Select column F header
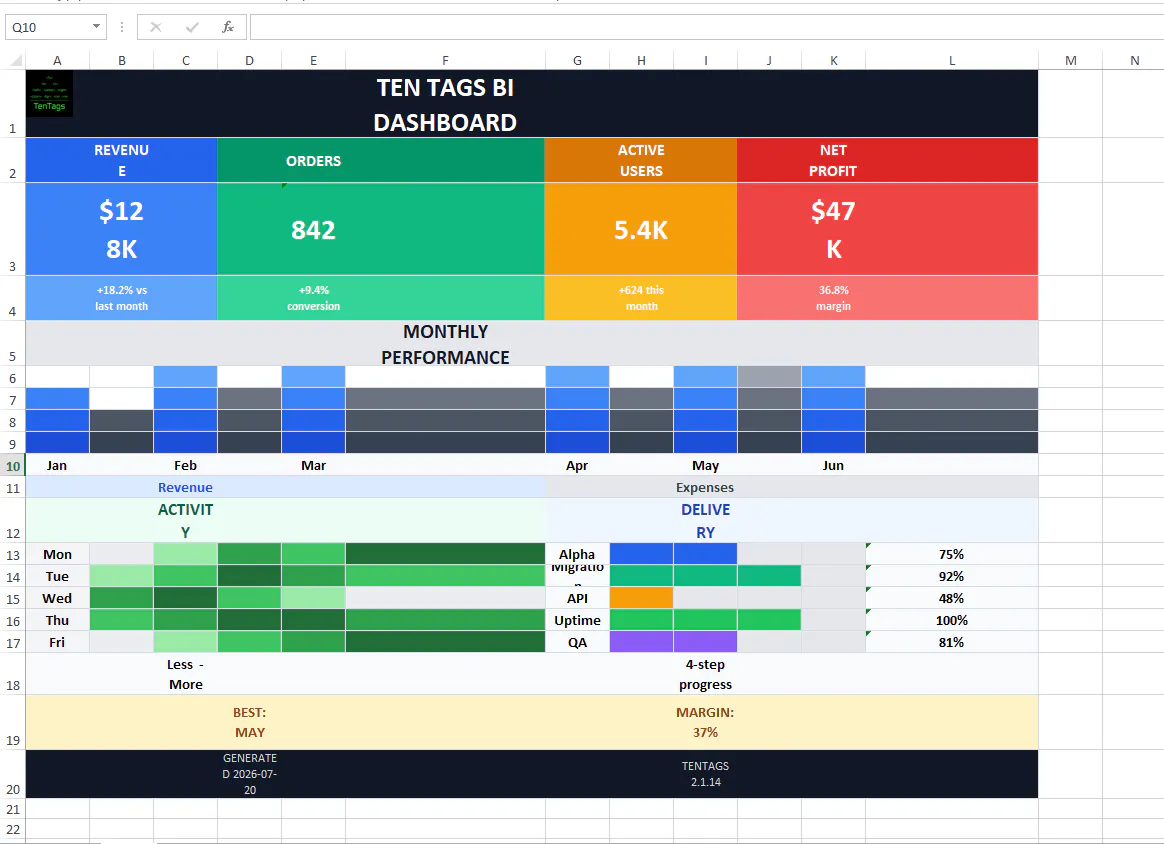The width and height of the screenshot is (1164, 844). [445, 60]
